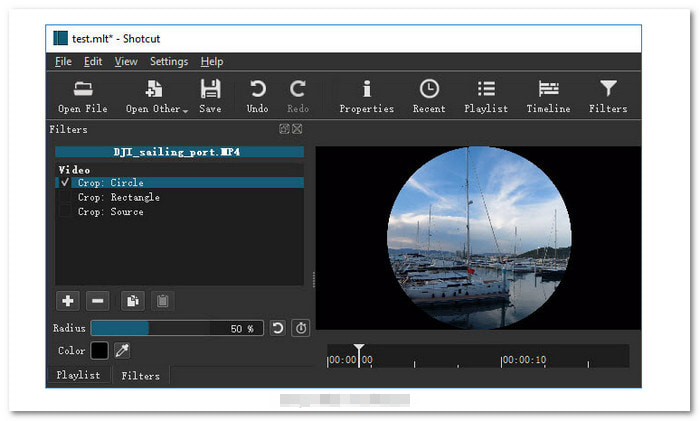Undo the last action

258,96
